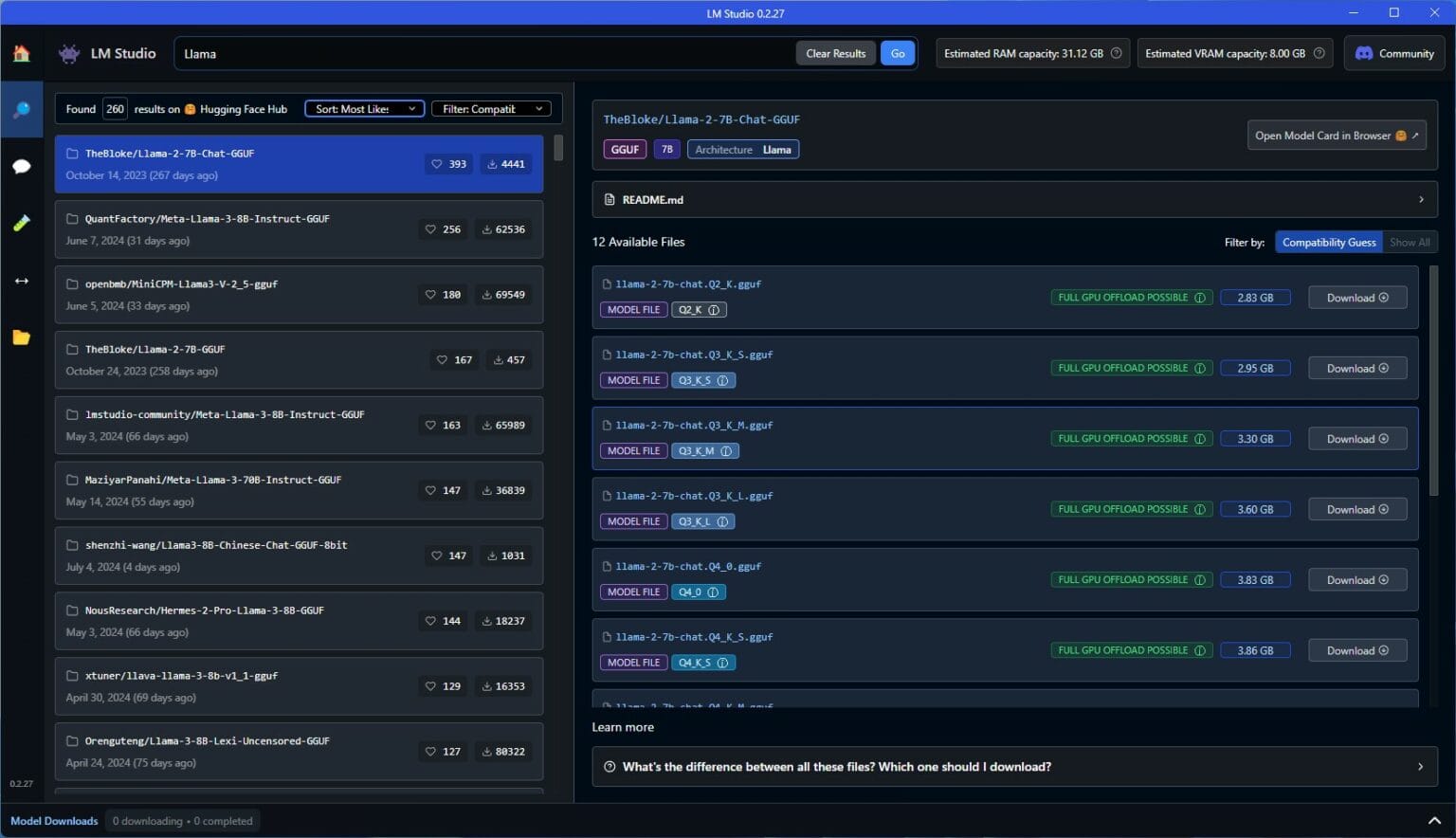
Task: Expand the 'Which one should I download?' help
Action: tap(1014, 767)
